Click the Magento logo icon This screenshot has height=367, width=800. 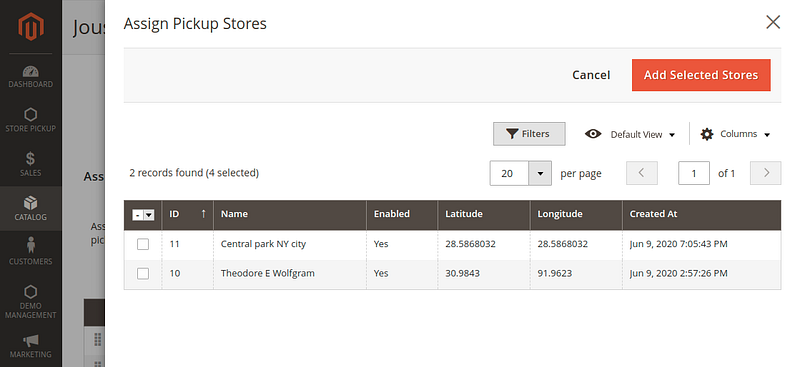[31, 27]
